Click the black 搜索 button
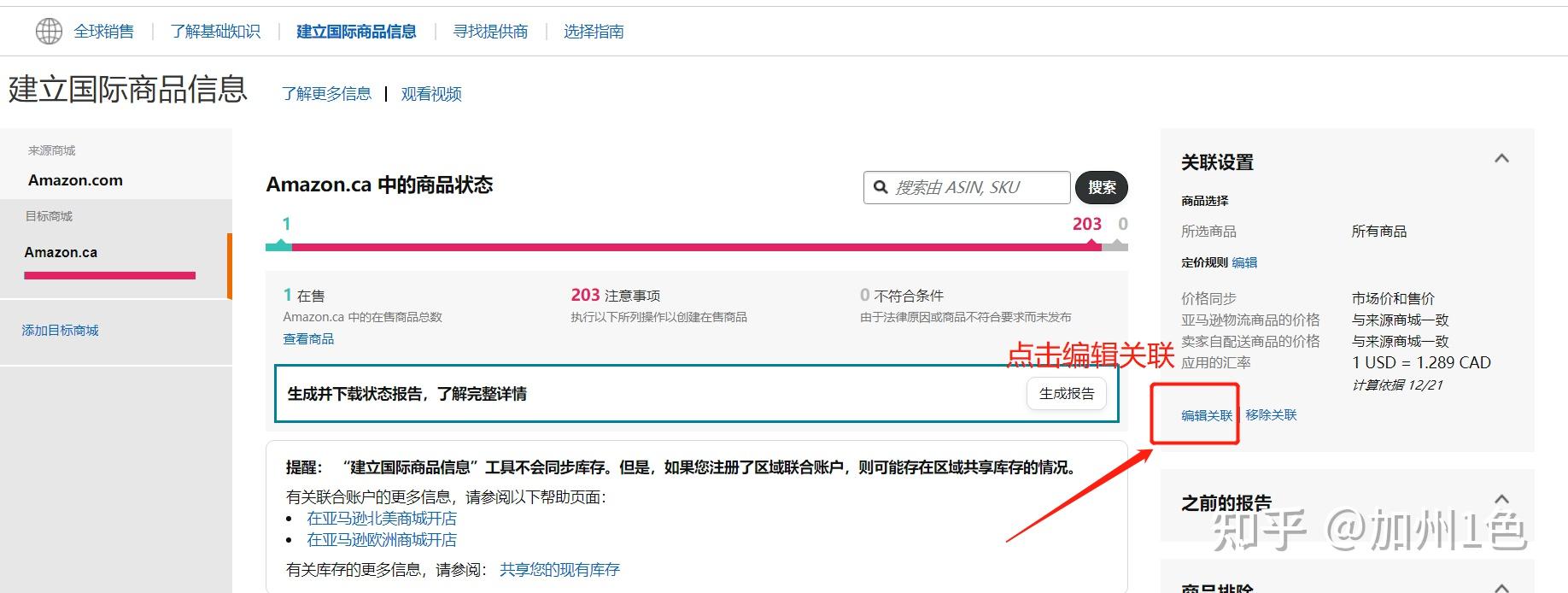The height and width of the screenshot is (593, 1568). [x=1102, y=187]
